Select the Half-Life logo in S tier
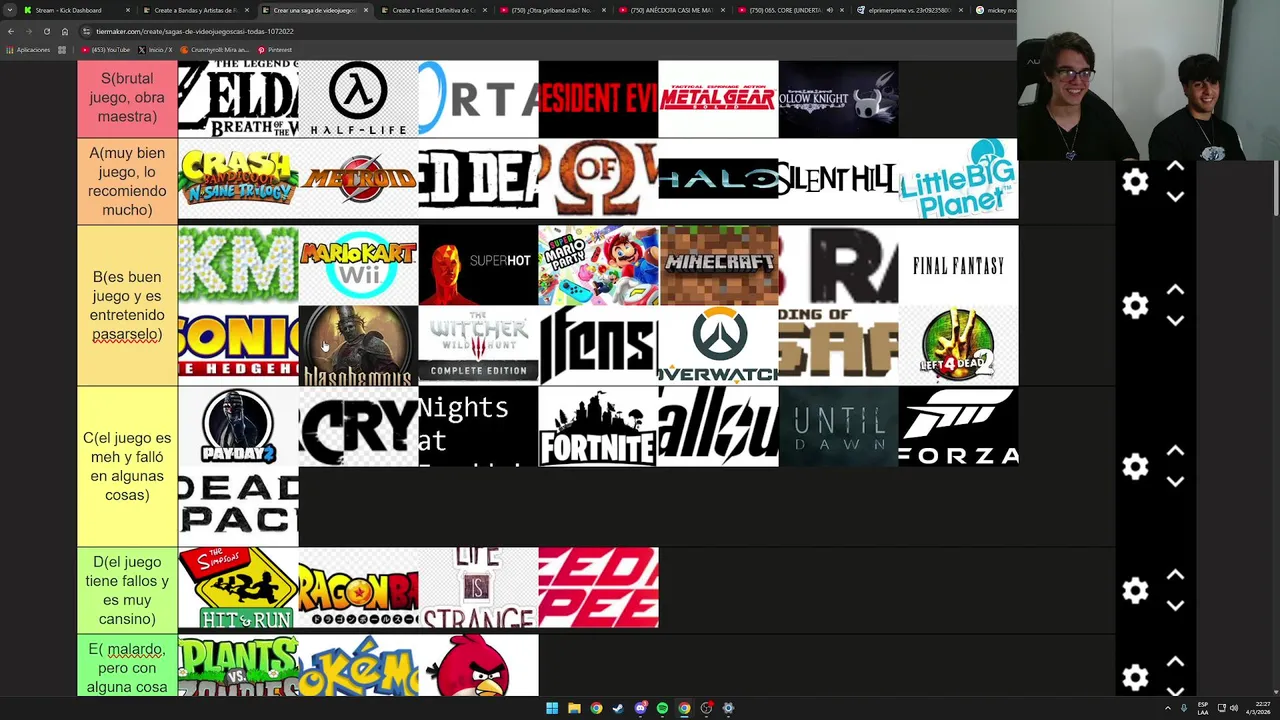1280x720 pixels. click(x=358, y=98)
